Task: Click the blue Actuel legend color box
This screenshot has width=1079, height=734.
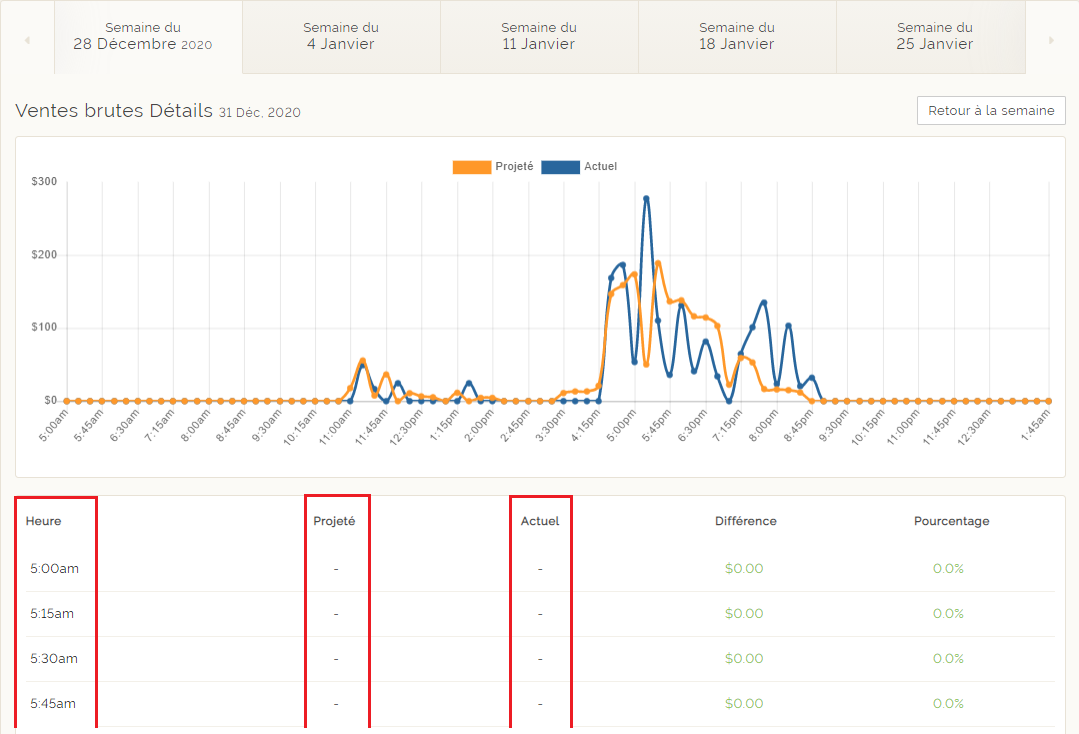Action: coord(560,167)
